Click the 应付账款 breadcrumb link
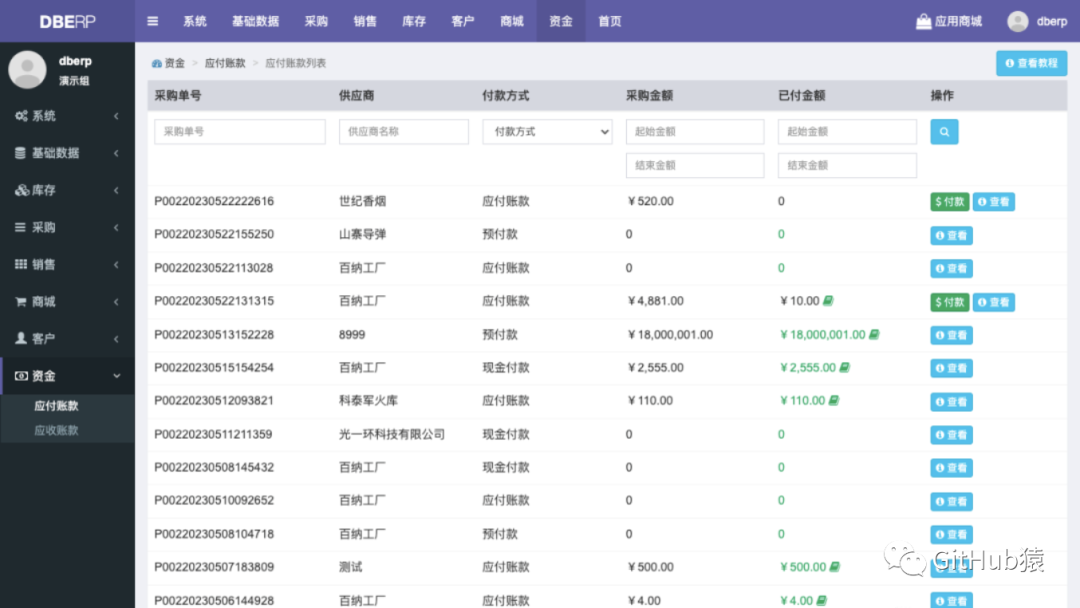Viewport: 1080px width, 608px height. pyautogui.click(x=225, y=63)
